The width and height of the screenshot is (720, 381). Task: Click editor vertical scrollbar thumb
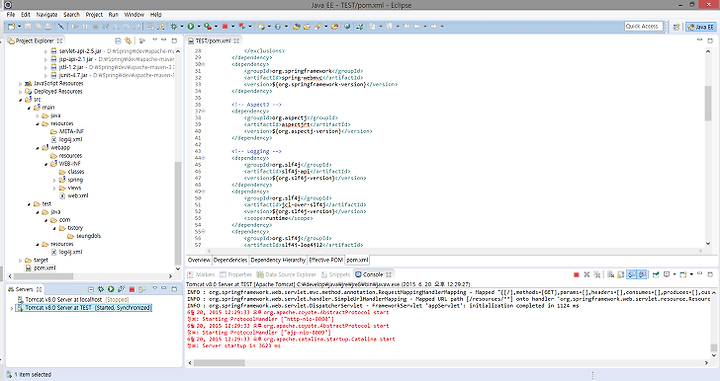708,103
